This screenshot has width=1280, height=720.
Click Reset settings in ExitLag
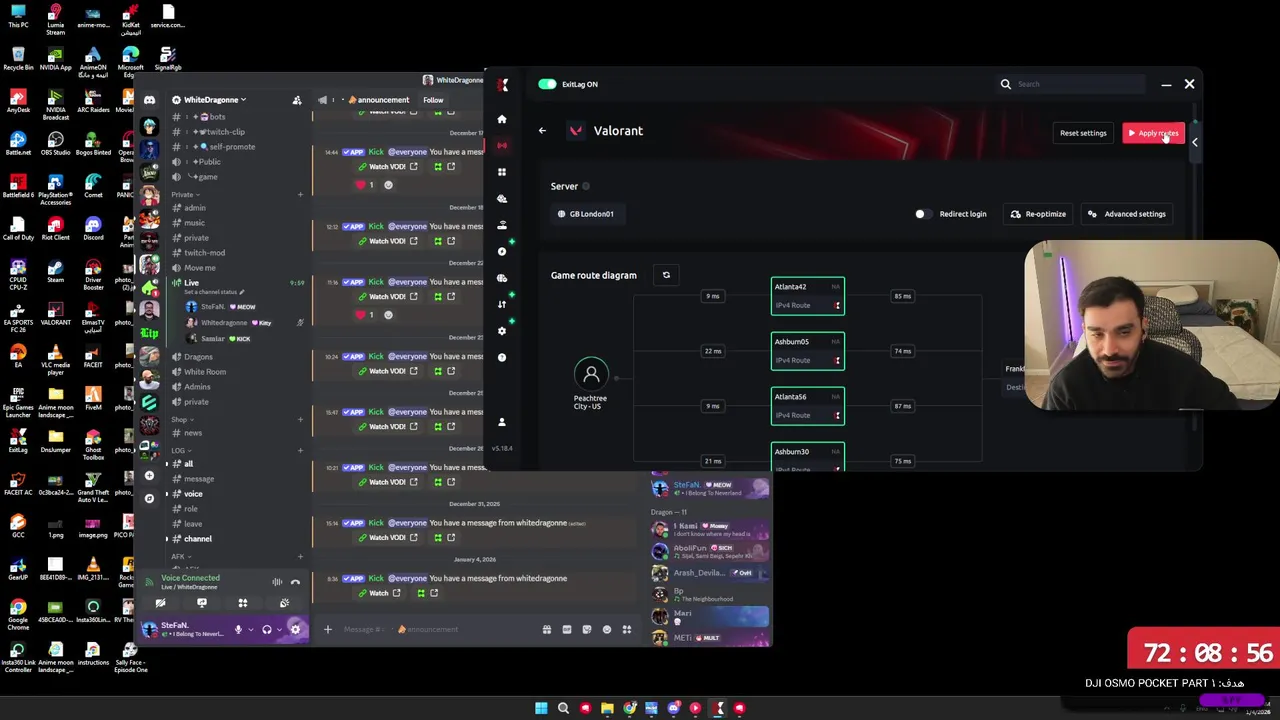[x=1083, y=133]
